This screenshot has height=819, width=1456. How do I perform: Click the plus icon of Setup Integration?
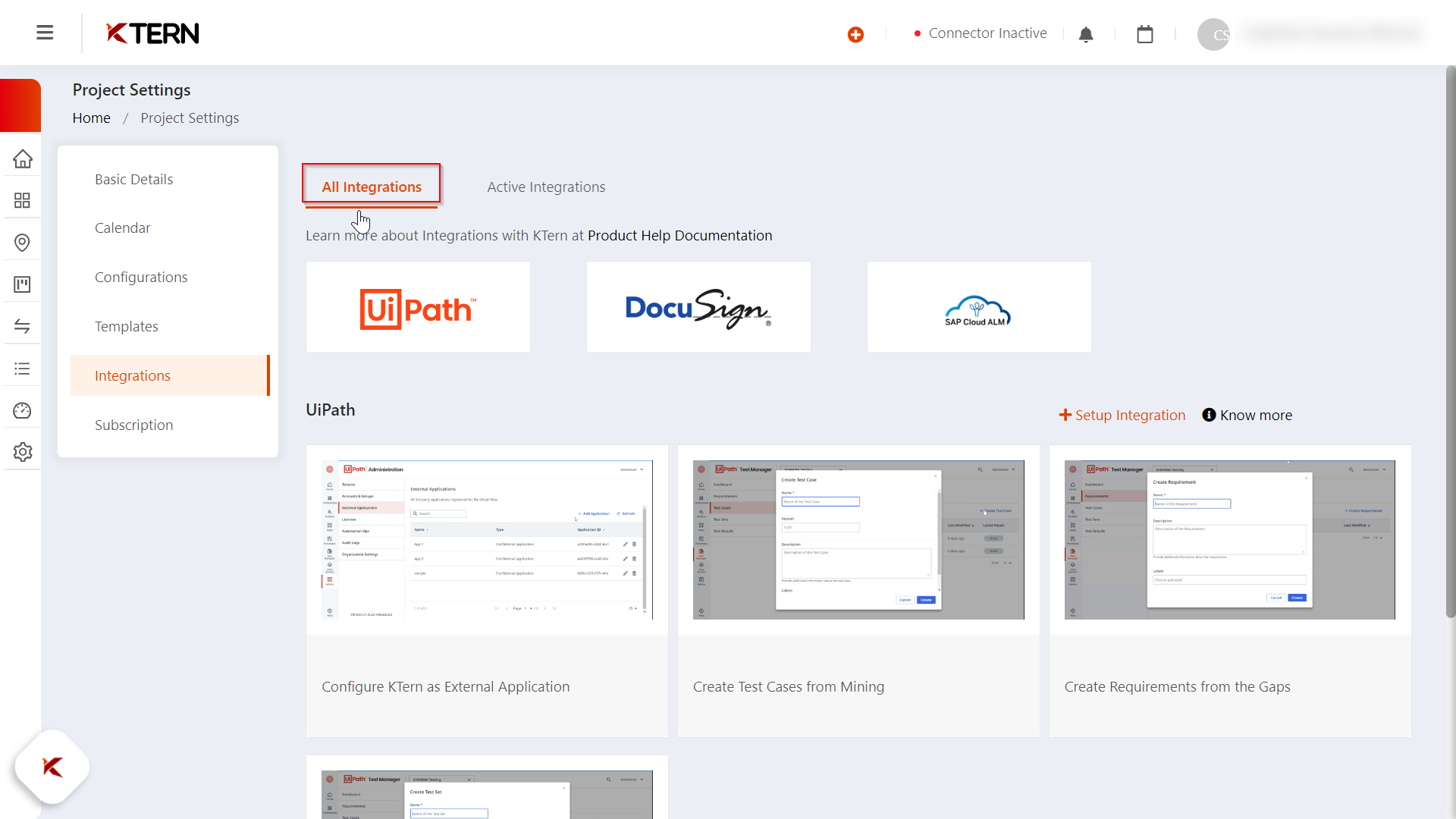[x=1065, y=415]
